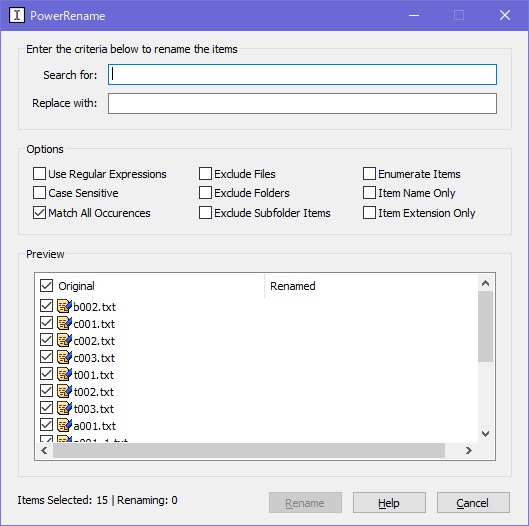
Task: Close the PowerRename window
Action: (505, 15)
